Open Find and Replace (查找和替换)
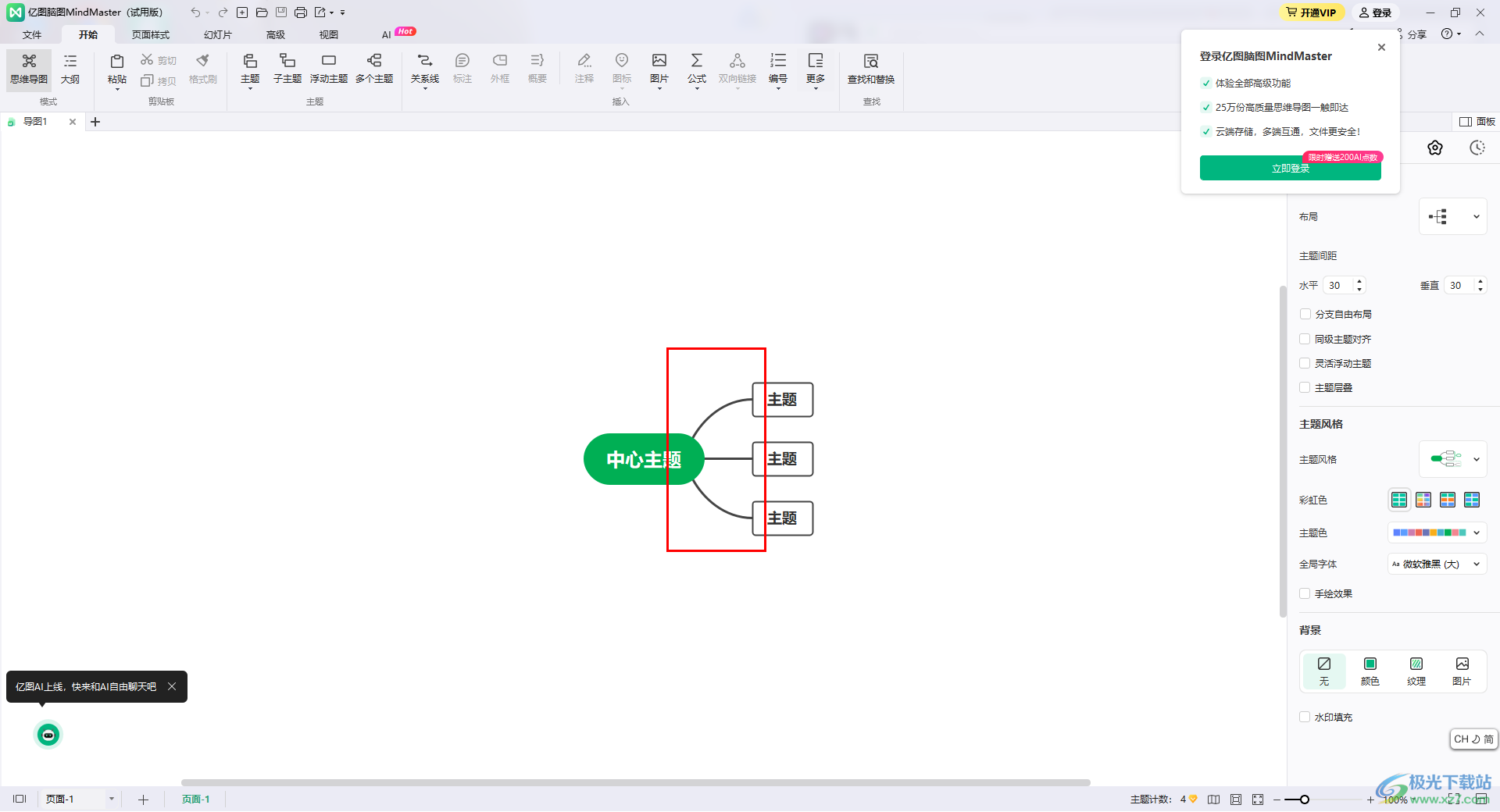 871,69
